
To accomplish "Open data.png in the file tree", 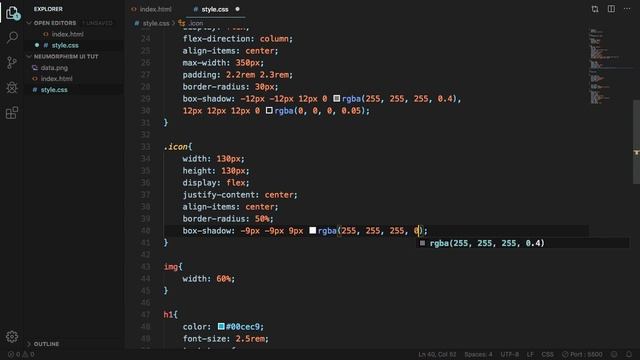I will (x=54, y=68).
